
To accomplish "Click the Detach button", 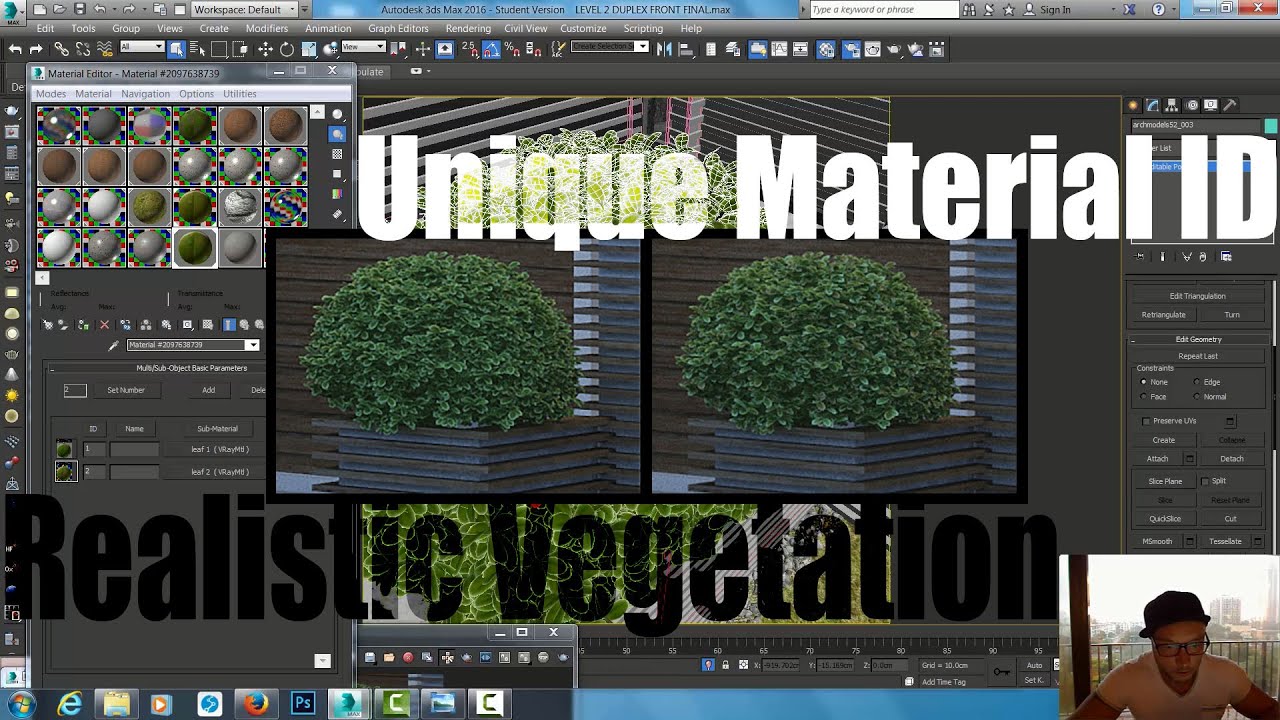I will click(x=1232, y=459).
